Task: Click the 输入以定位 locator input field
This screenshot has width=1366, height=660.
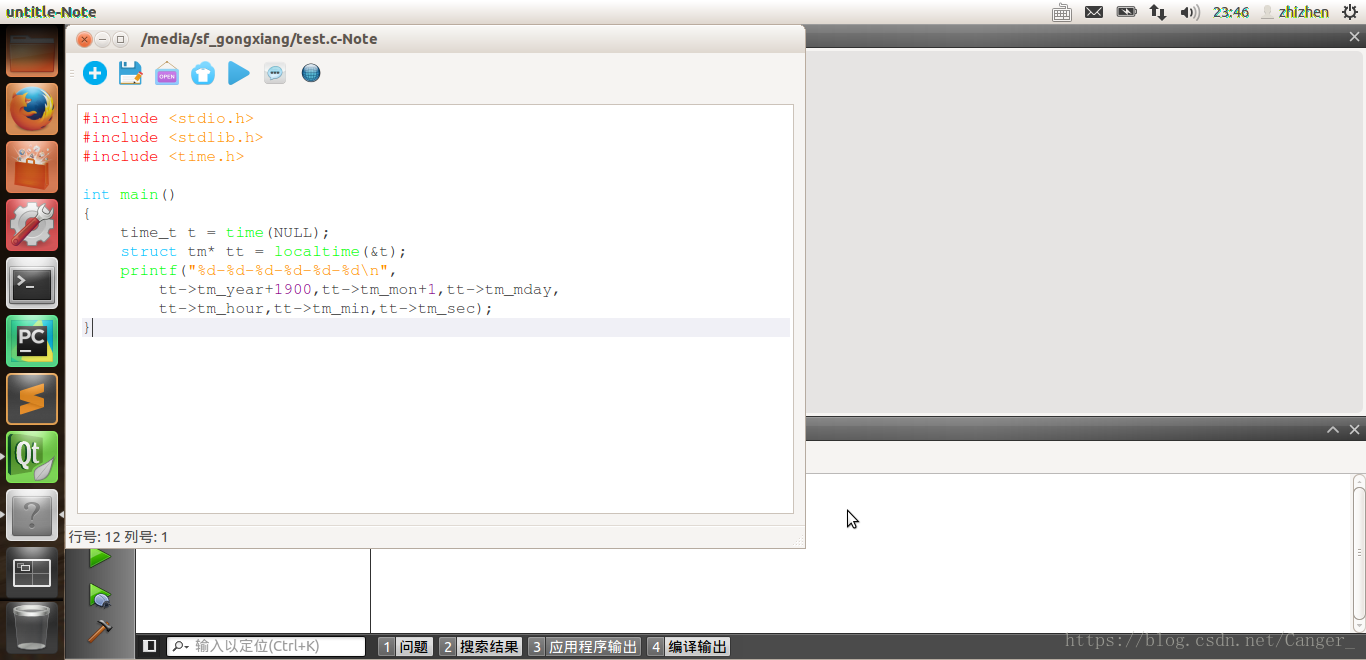Action: click(277, 647)
